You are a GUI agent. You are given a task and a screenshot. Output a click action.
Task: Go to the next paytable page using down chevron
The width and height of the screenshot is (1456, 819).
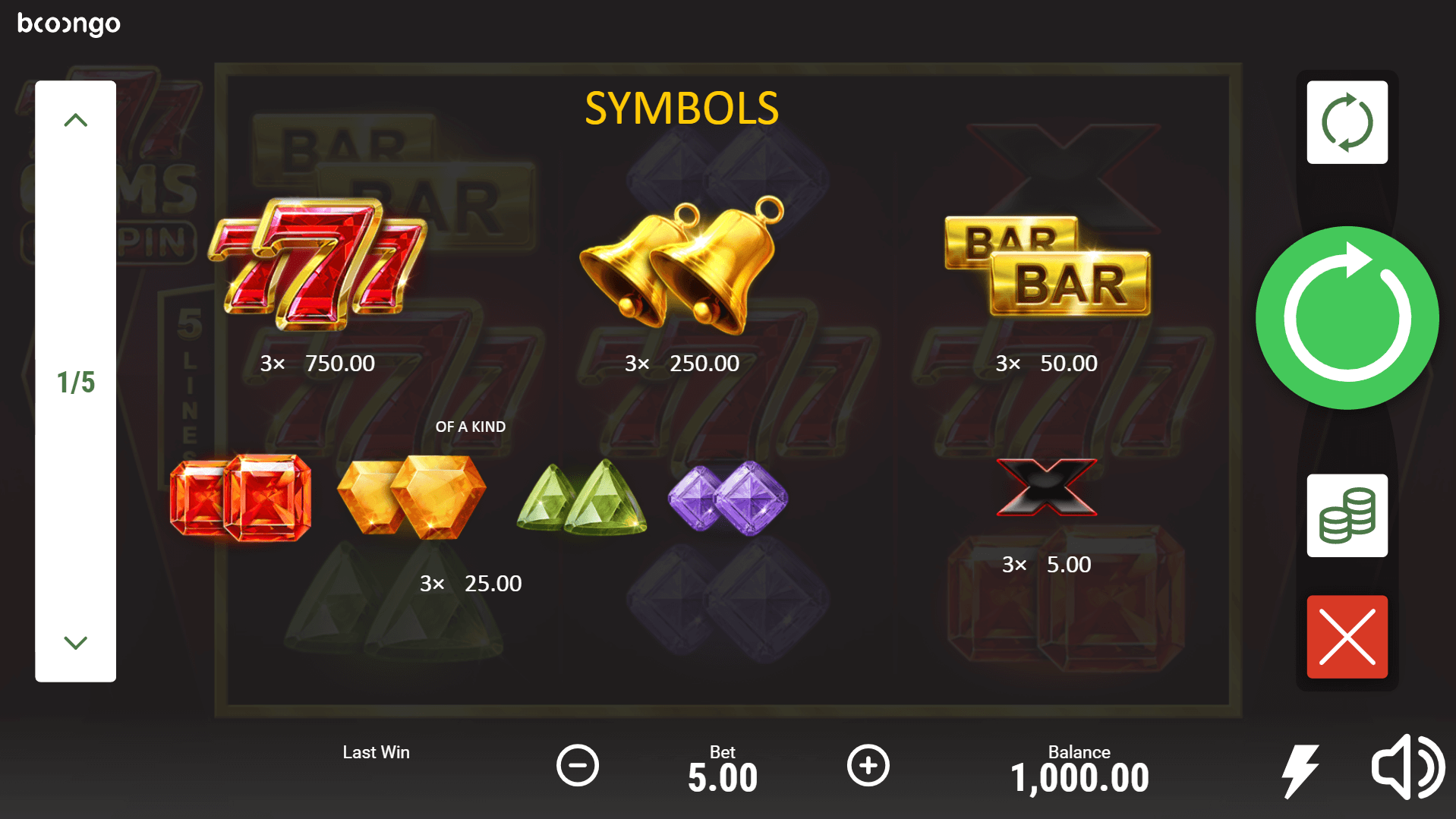[76, 643]
